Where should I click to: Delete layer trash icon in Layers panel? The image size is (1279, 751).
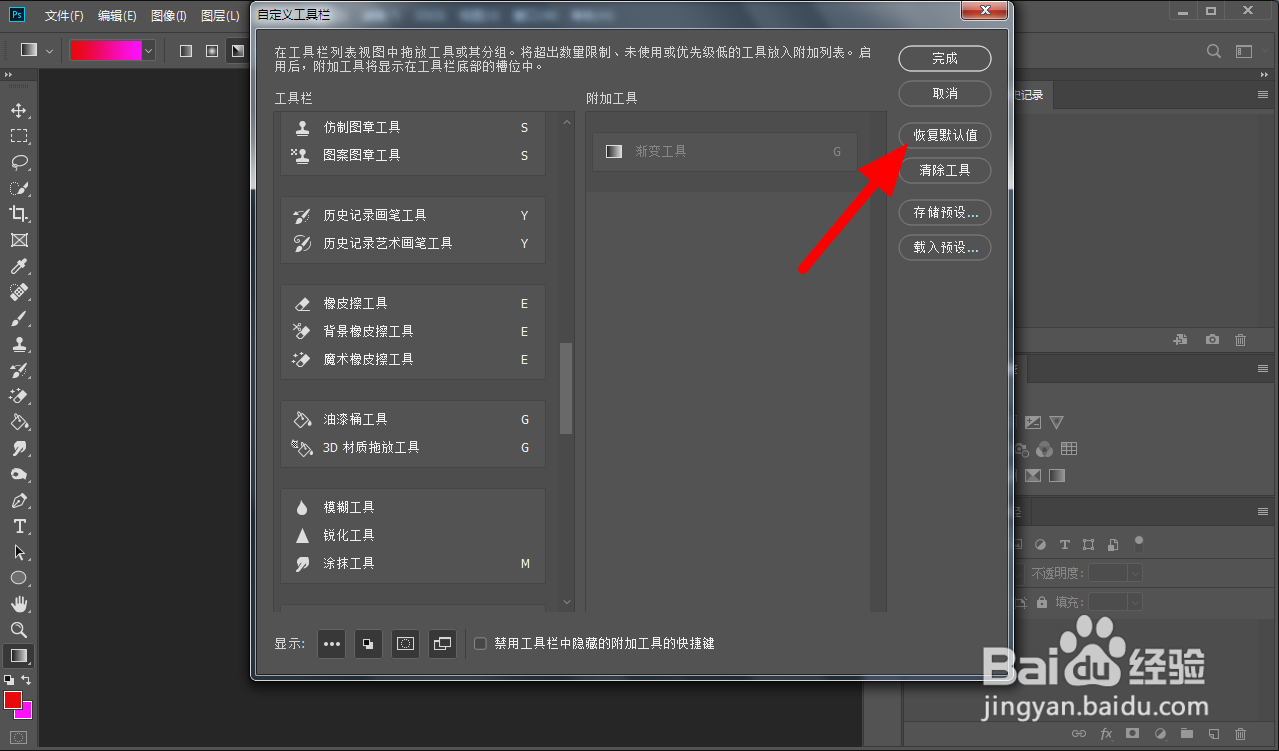pos(1241,733)
